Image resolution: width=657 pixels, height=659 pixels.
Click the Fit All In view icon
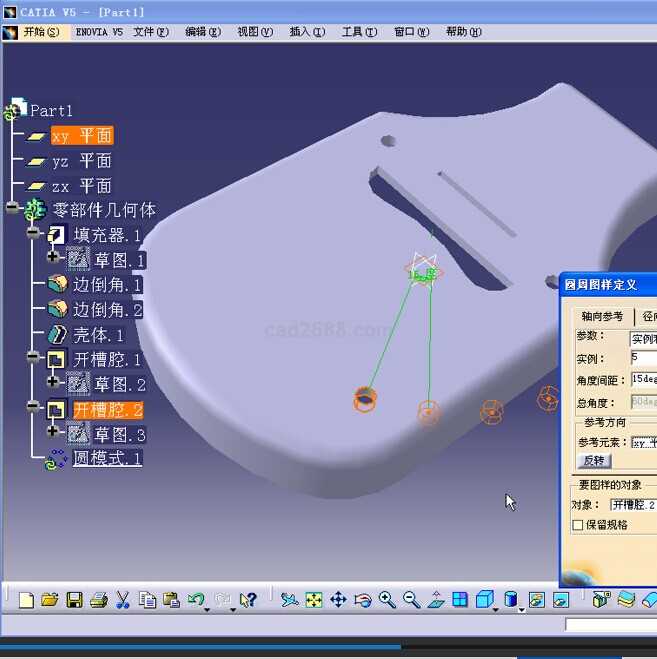314,600
